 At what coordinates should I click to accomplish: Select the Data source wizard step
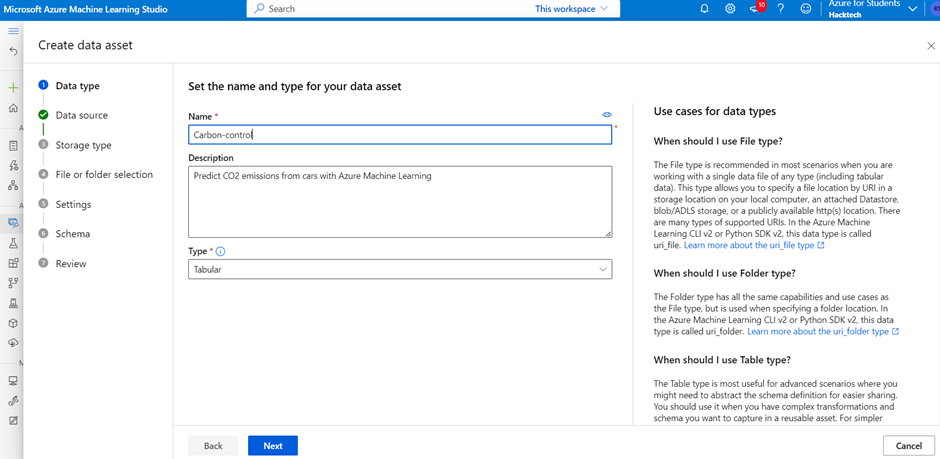point(82,115)
